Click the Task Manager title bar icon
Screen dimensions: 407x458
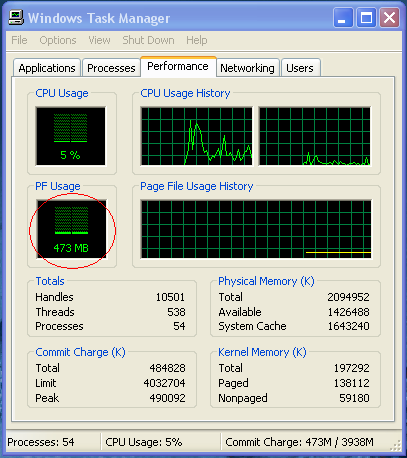pos(16,18)
